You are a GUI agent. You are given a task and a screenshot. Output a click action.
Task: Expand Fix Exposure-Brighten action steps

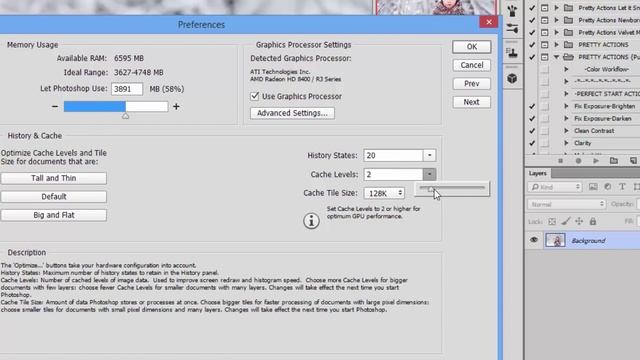(567, 106)
